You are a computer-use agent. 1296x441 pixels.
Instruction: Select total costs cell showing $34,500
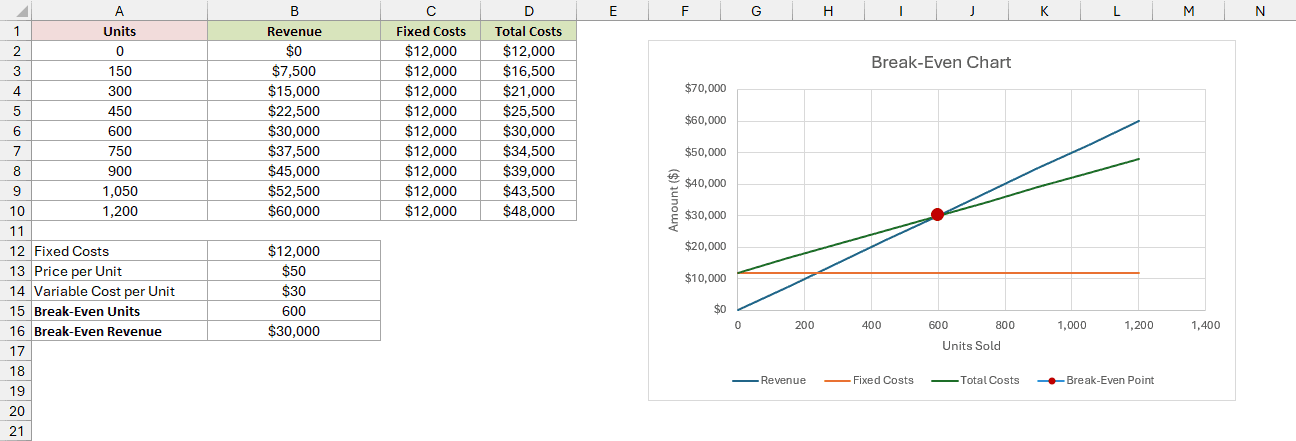click(x=529, y=151)
